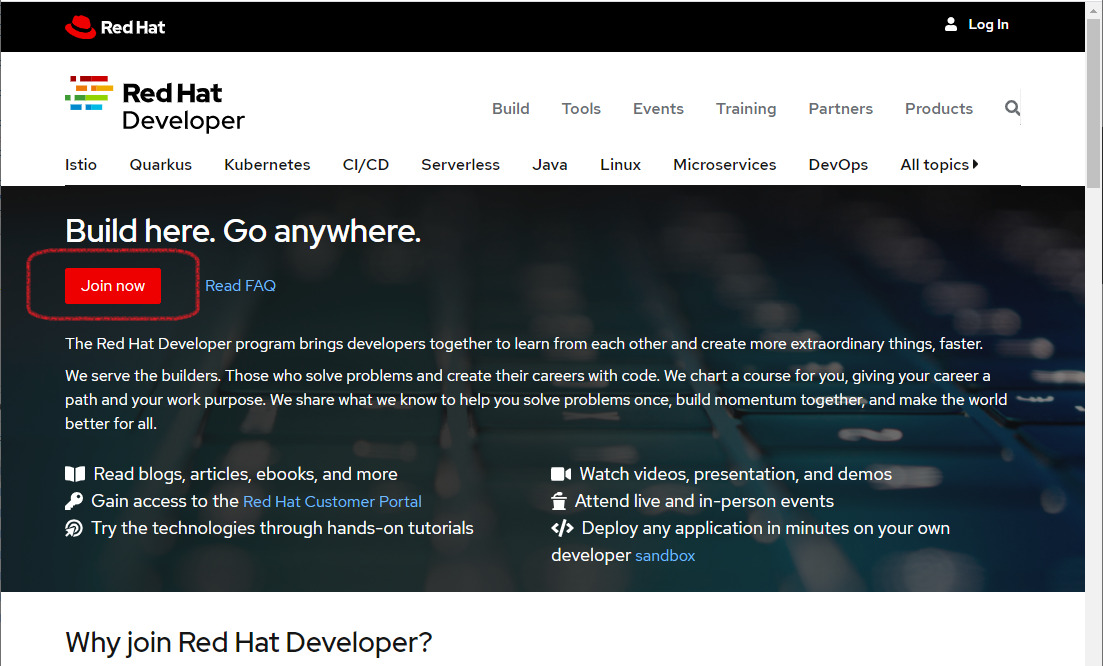Go to the CI/CD topic

[x=366, y=165]
